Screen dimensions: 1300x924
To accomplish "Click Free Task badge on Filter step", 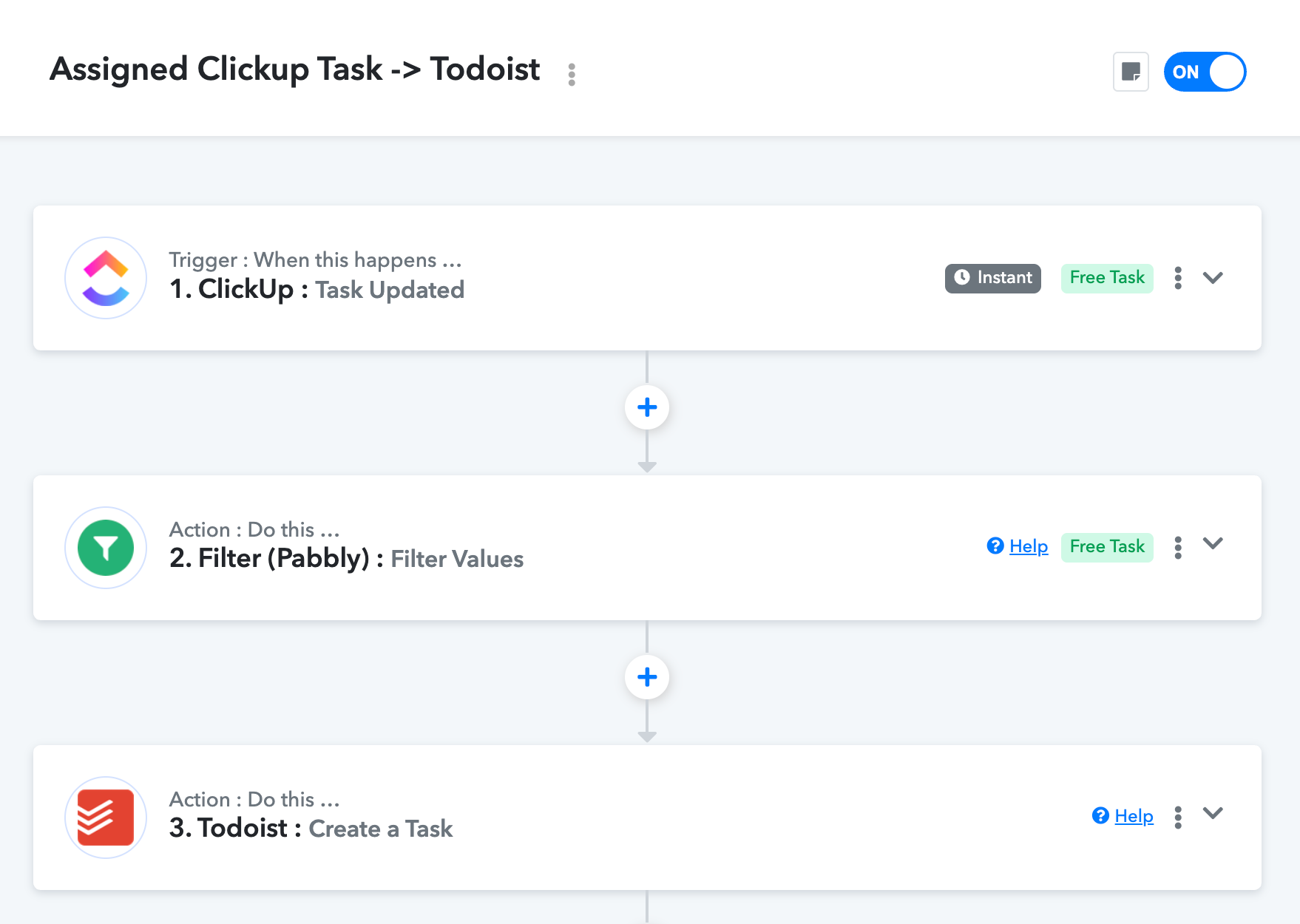I will click(1107, 547).
